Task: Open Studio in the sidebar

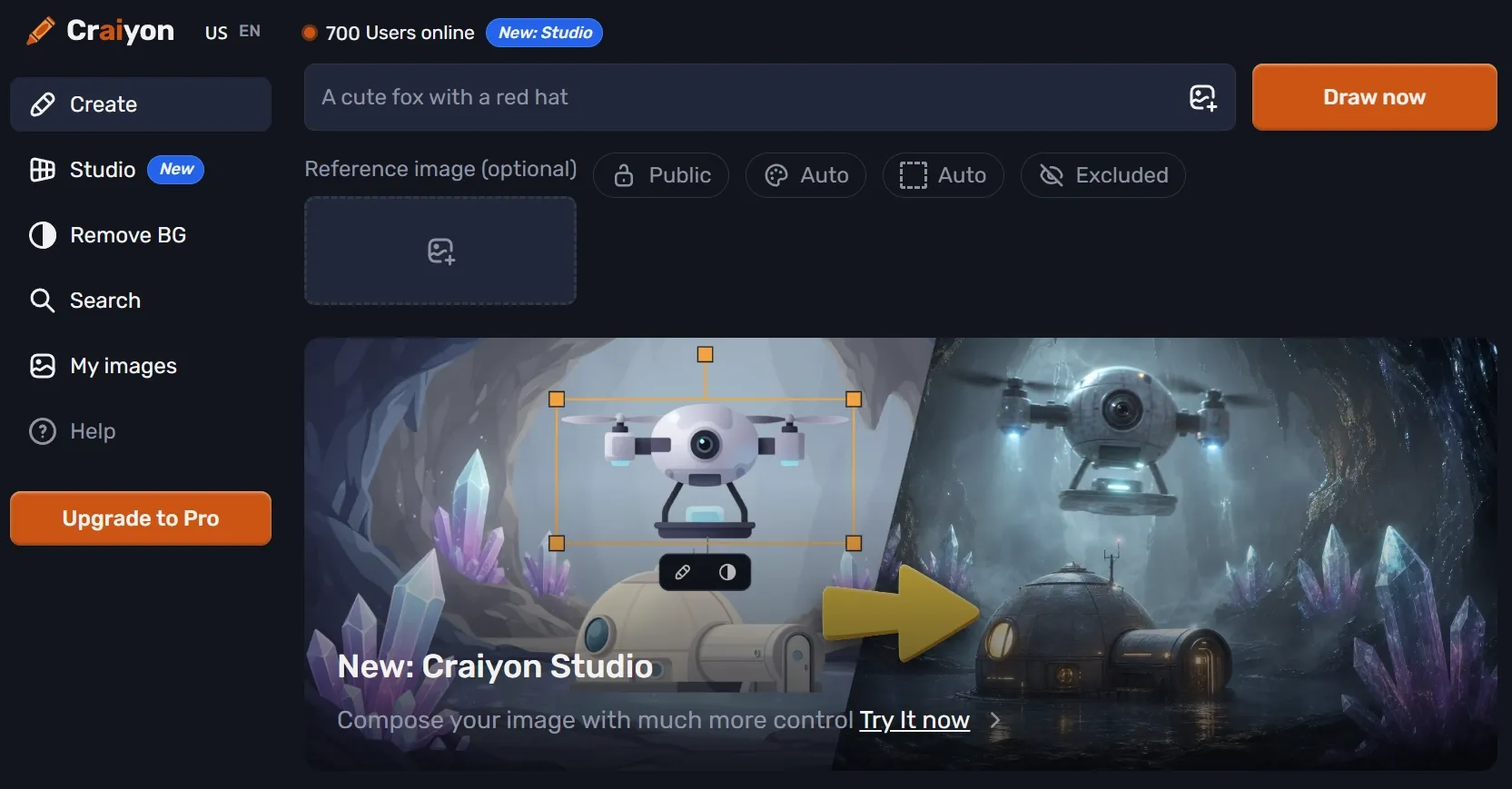Action: tap(141, 170)
